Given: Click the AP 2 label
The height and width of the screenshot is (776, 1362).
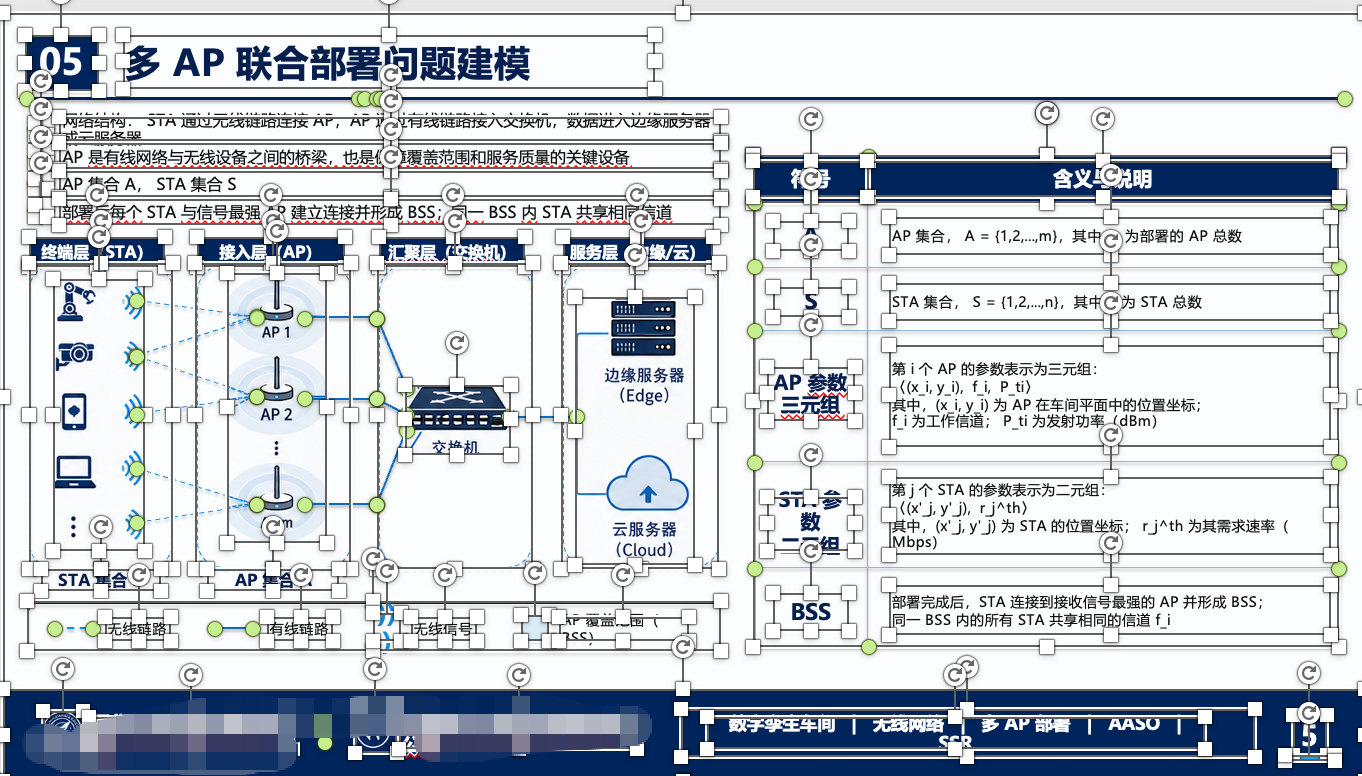Looking at the screenshot, I should (x=276, y=415).
